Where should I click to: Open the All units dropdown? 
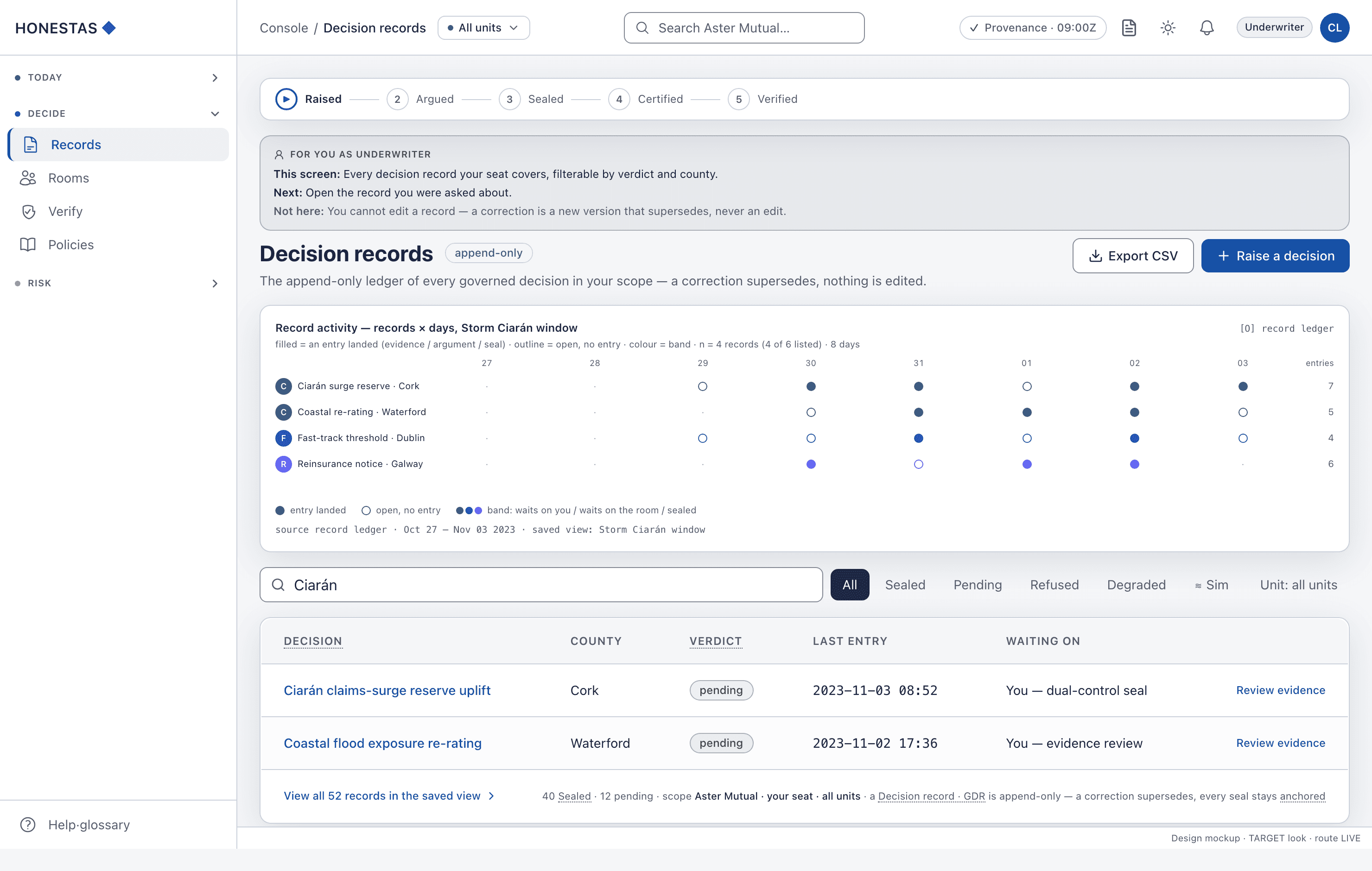(483, 28)
